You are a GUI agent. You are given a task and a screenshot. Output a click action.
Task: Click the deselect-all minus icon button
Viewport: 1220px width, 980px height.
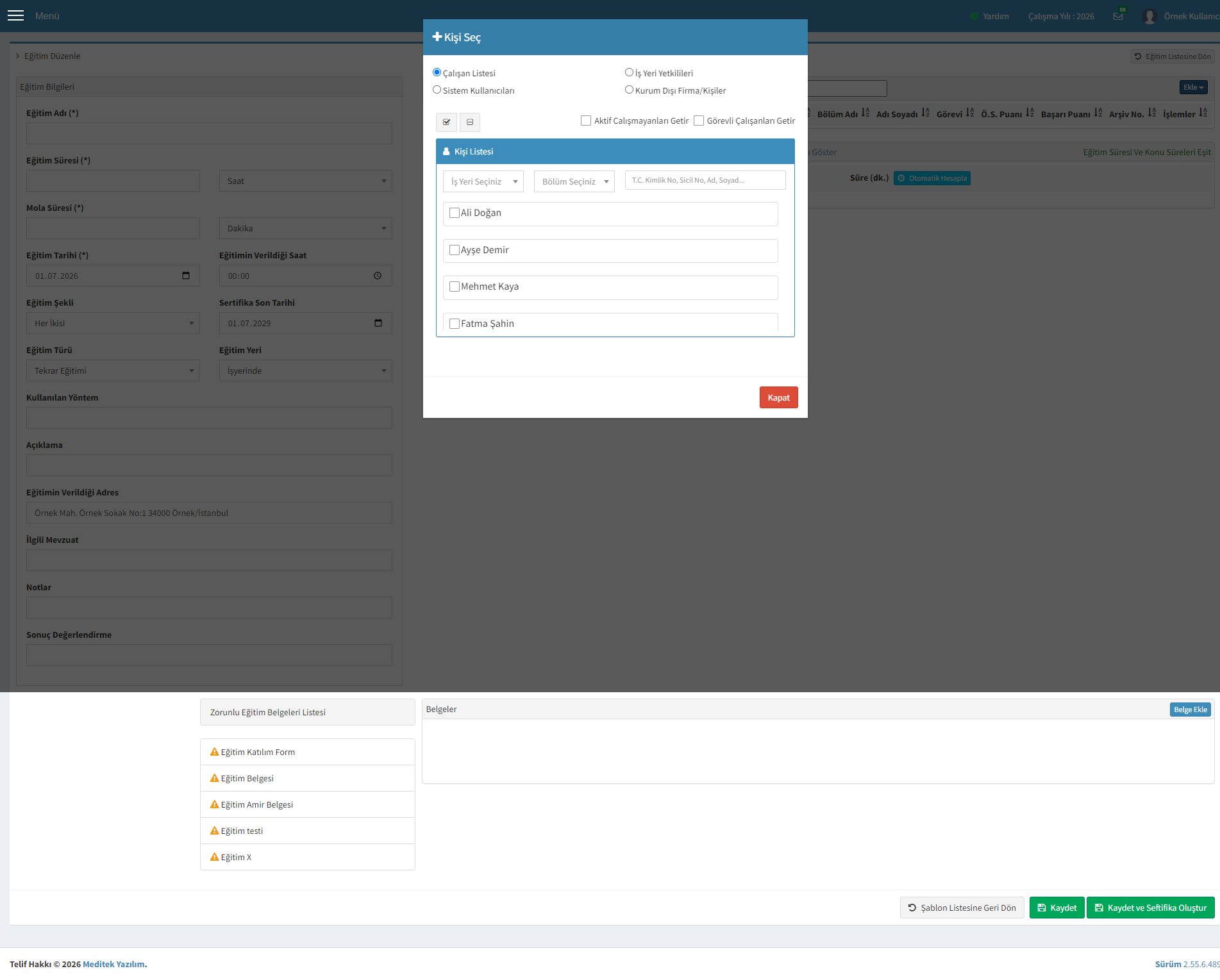pyautogui.click(x=470, y=122)
